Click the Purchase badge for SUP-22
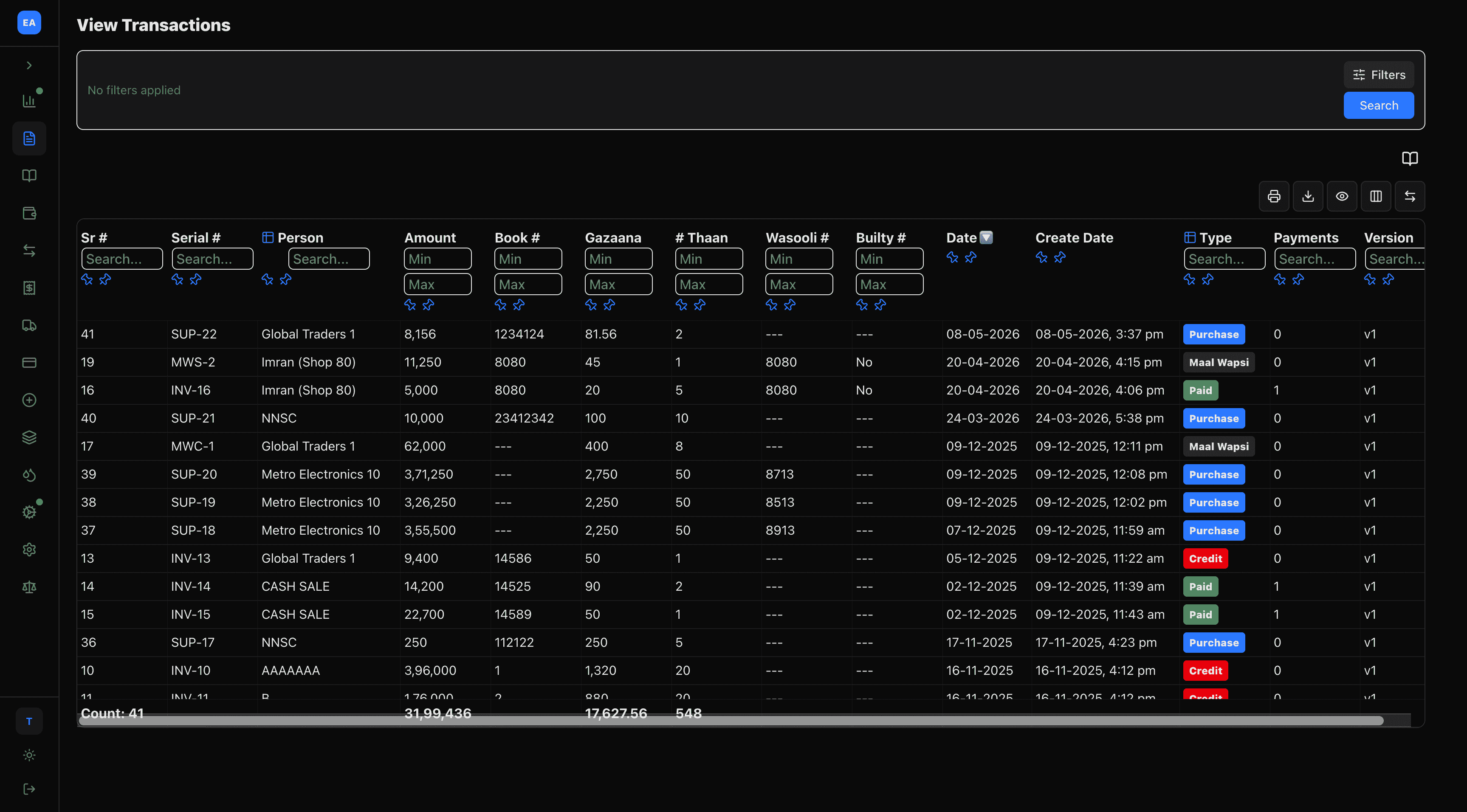 click(1213, 334)
